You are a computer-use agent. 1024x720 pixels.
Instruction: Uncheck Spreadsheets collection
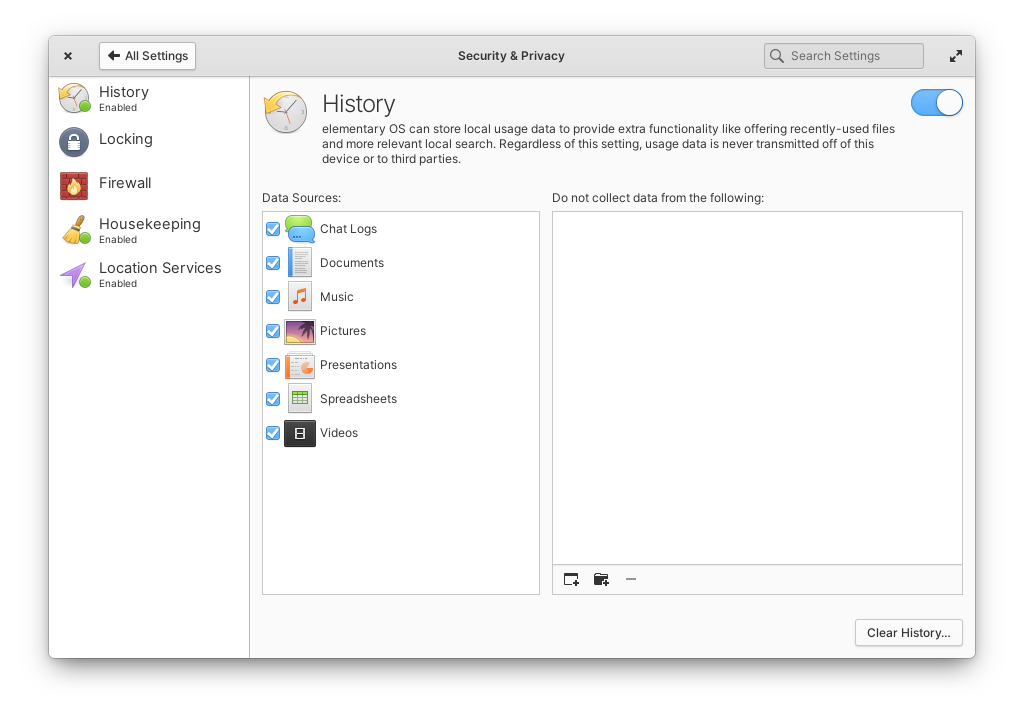click(x=272, y=399)
